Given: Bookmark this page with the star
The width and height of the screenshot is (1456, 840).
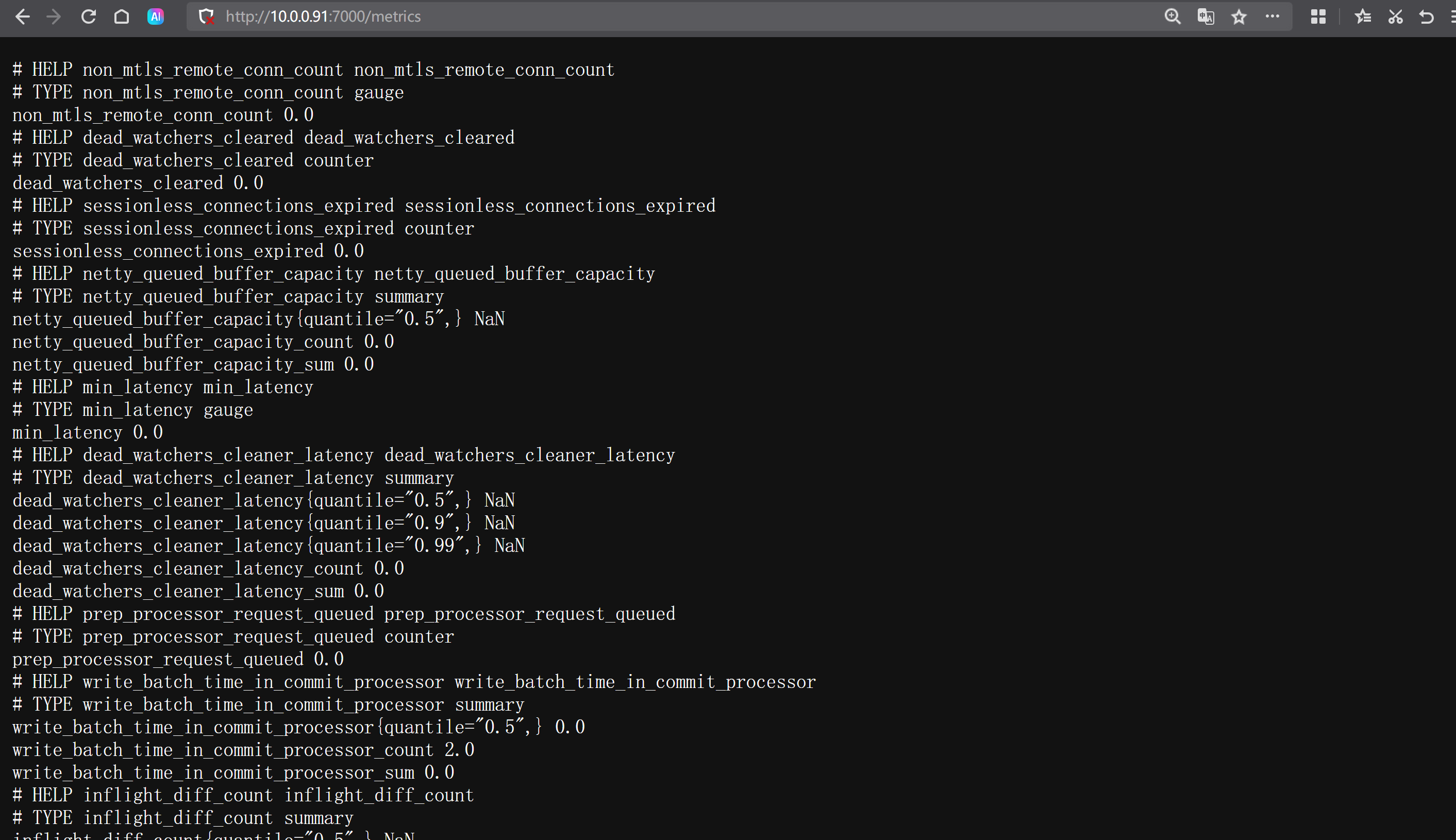Looking at the screenshot, I should (1239, 16).
